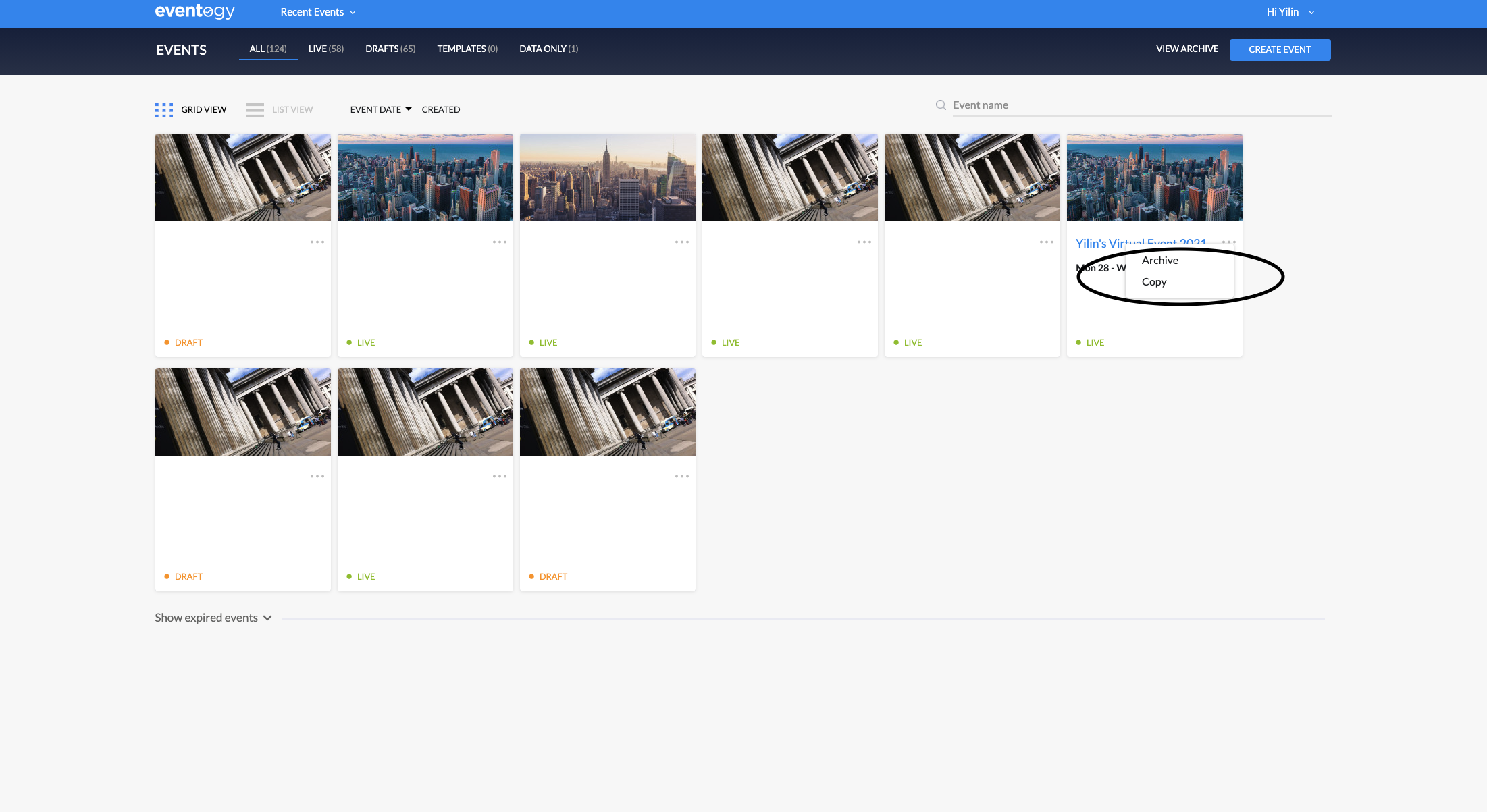Open three-dot menu on second-row live card
Image resolution: width=1487 pixels, height=812 pixels.
coord(500,477)
